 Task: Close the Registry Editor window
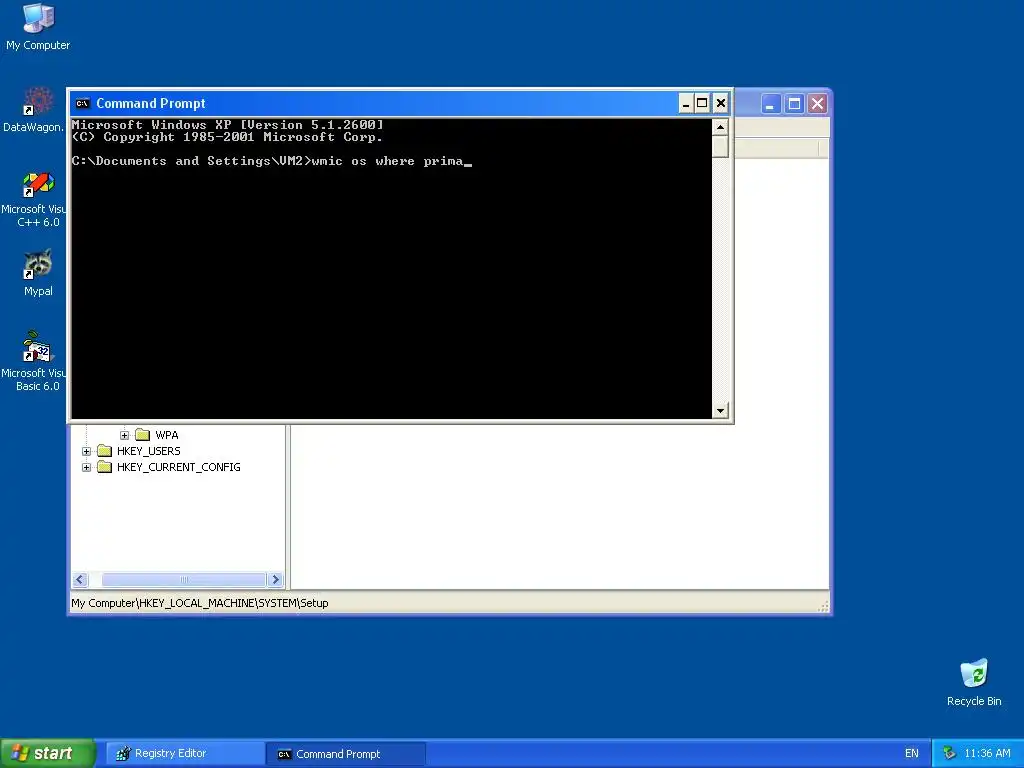817,104
